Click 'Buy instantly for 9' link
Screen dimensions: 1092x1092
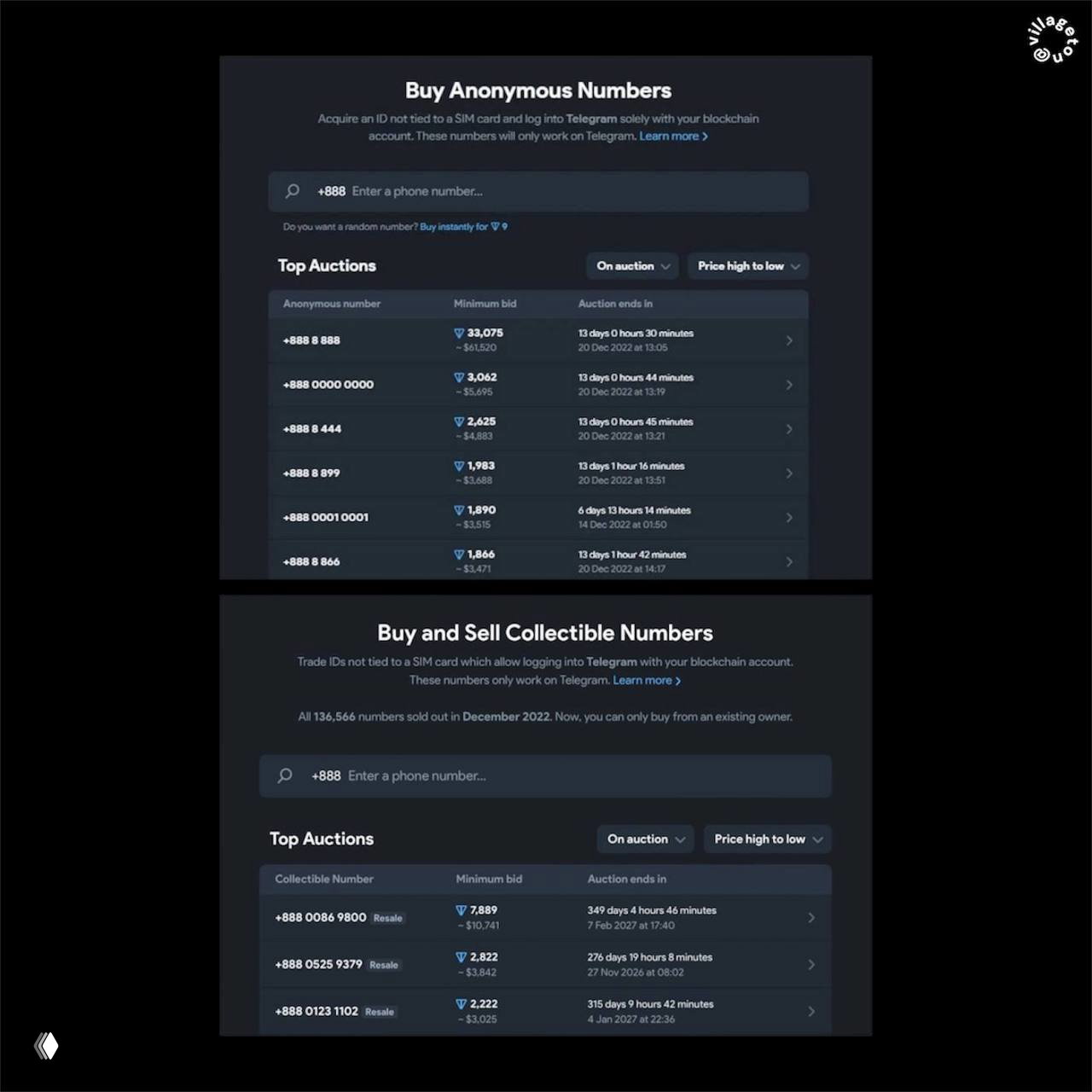click(x=463, y=227)
